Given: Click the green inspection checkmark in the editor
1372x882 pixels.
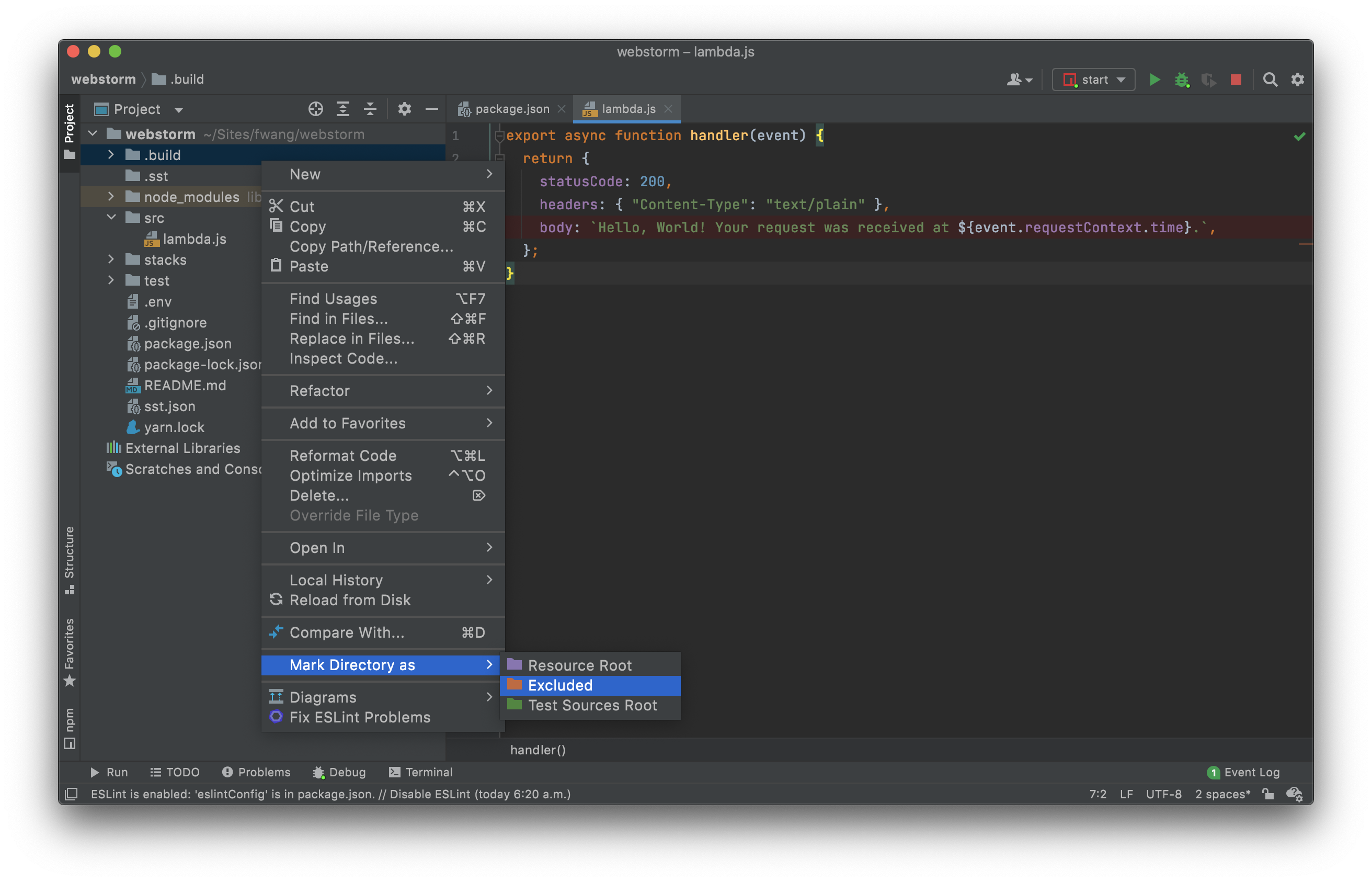Looking at the screenshot, I should (1299, 137).
